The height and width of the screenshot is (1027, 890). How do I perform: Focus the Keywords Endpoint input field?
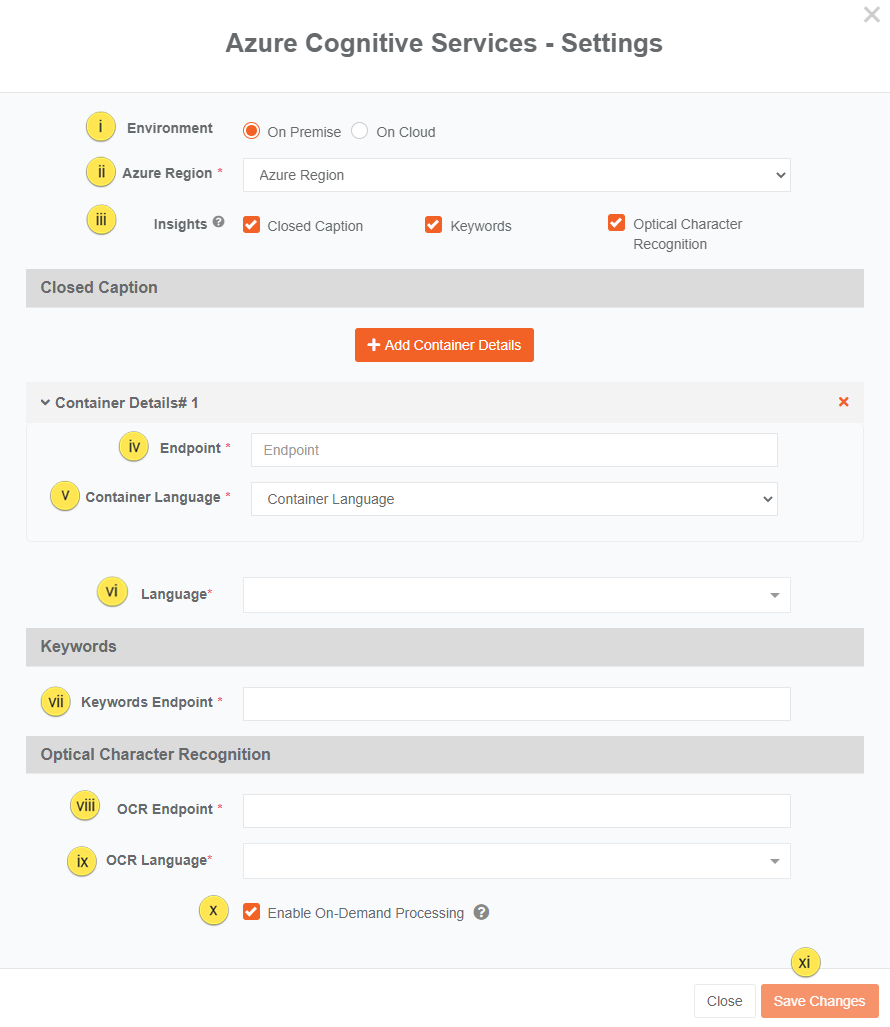click(x=516, y=703)
